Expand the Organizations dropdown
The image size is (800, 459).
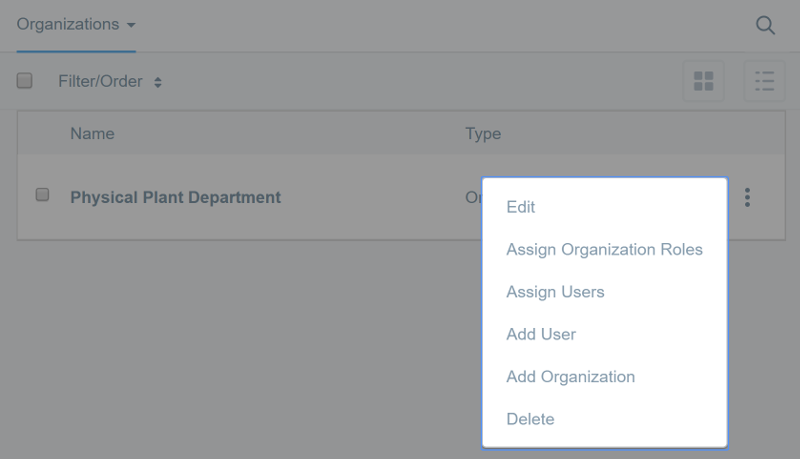click(76, 24)
